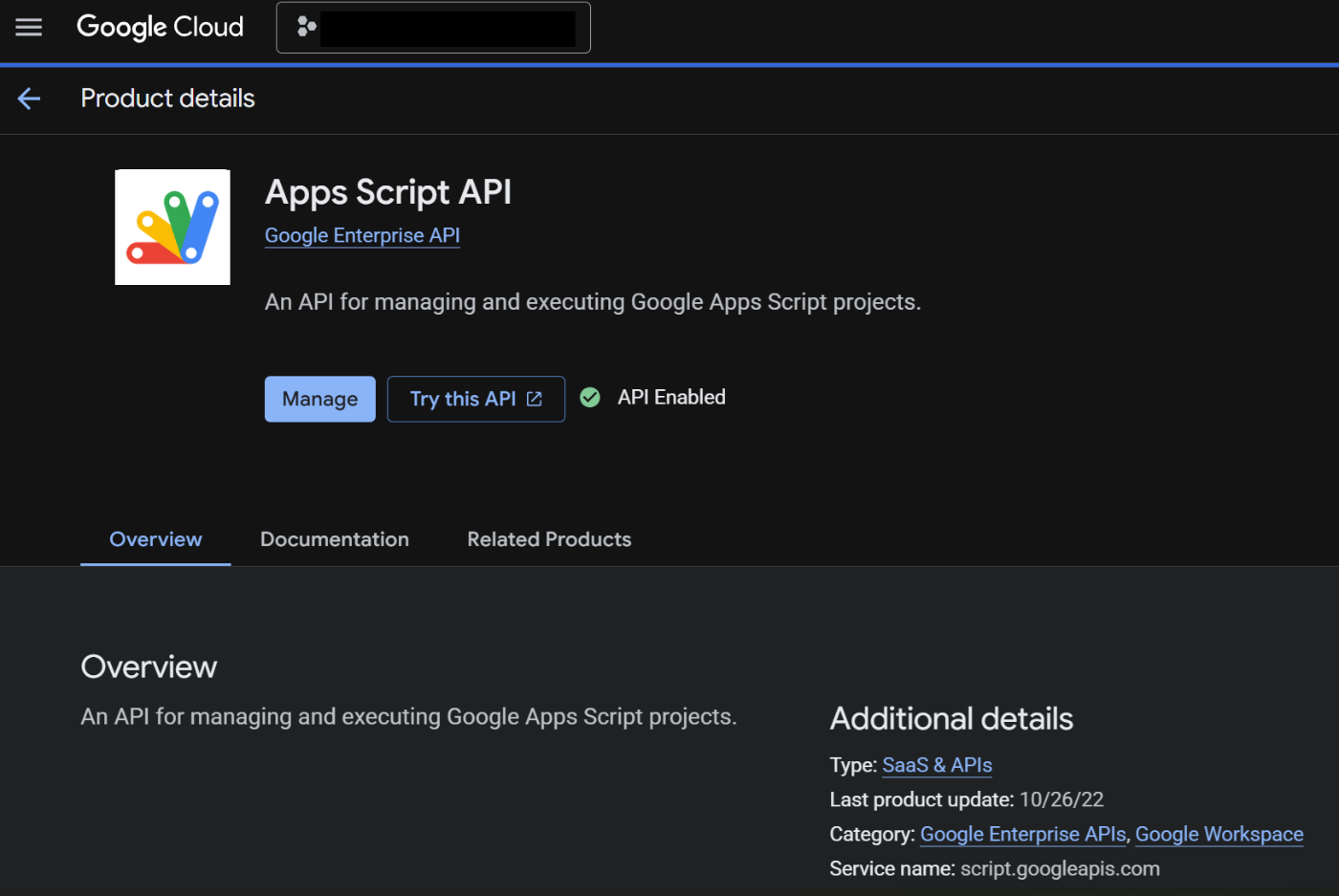Select the Overview tab
1339x896 pixels.
(x=156, y=539)
